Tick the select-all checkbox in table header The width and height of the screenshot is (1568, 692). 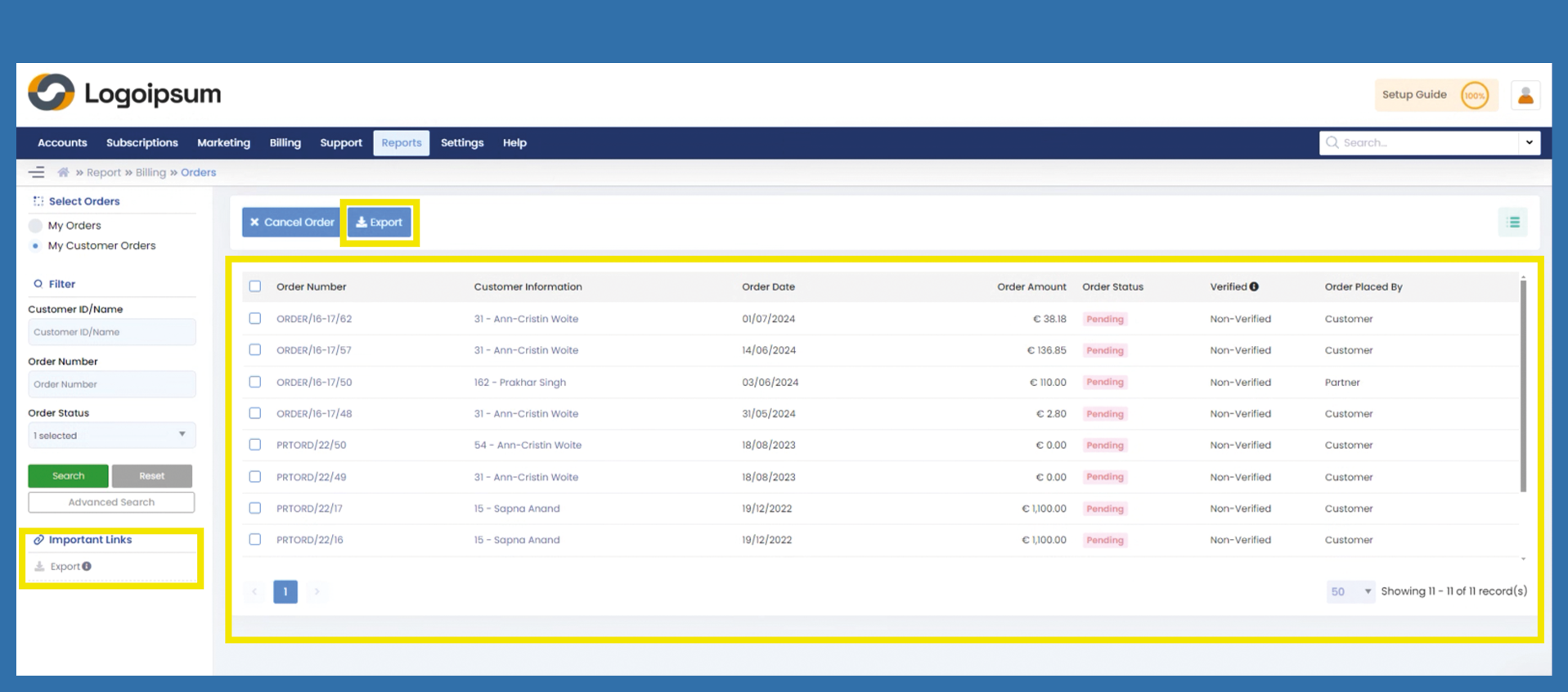click(255, 287)
